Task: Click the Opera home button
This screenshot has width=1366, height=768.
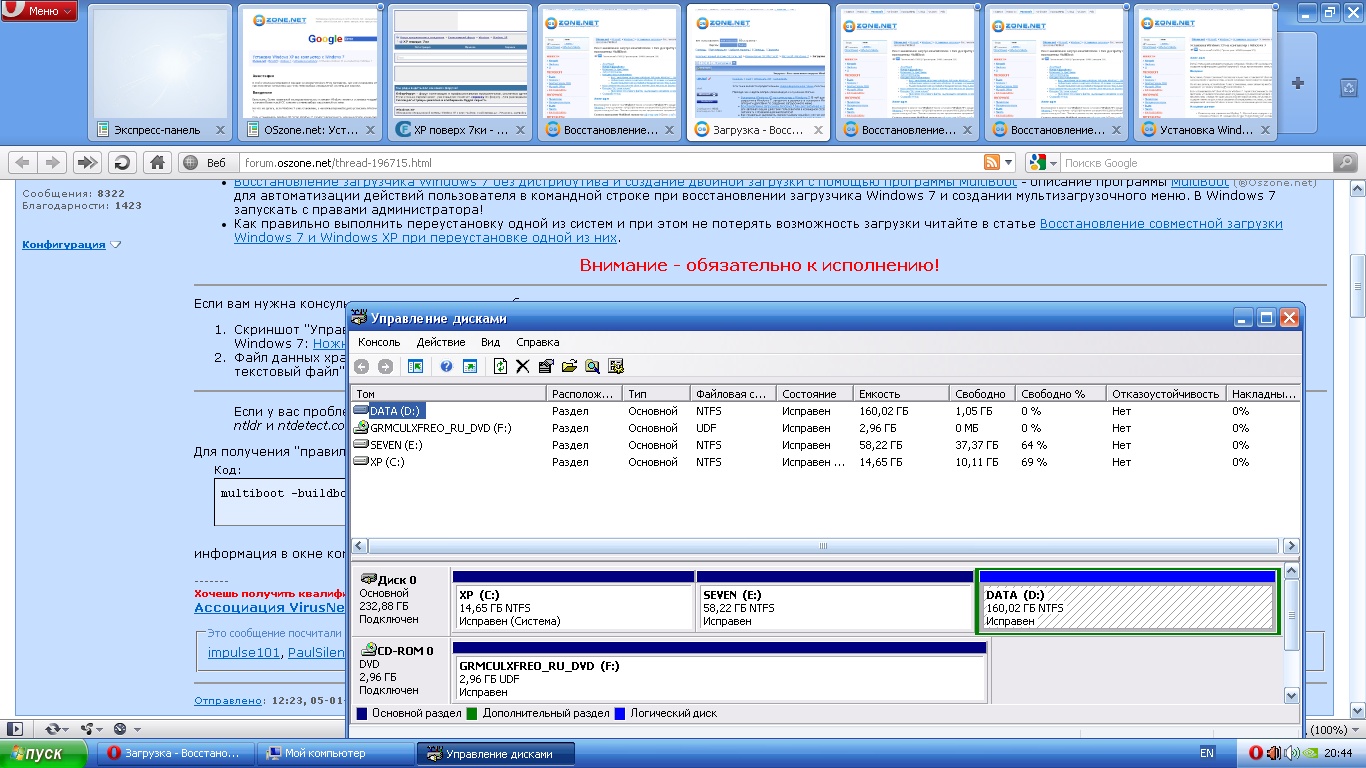Action: 157,163
